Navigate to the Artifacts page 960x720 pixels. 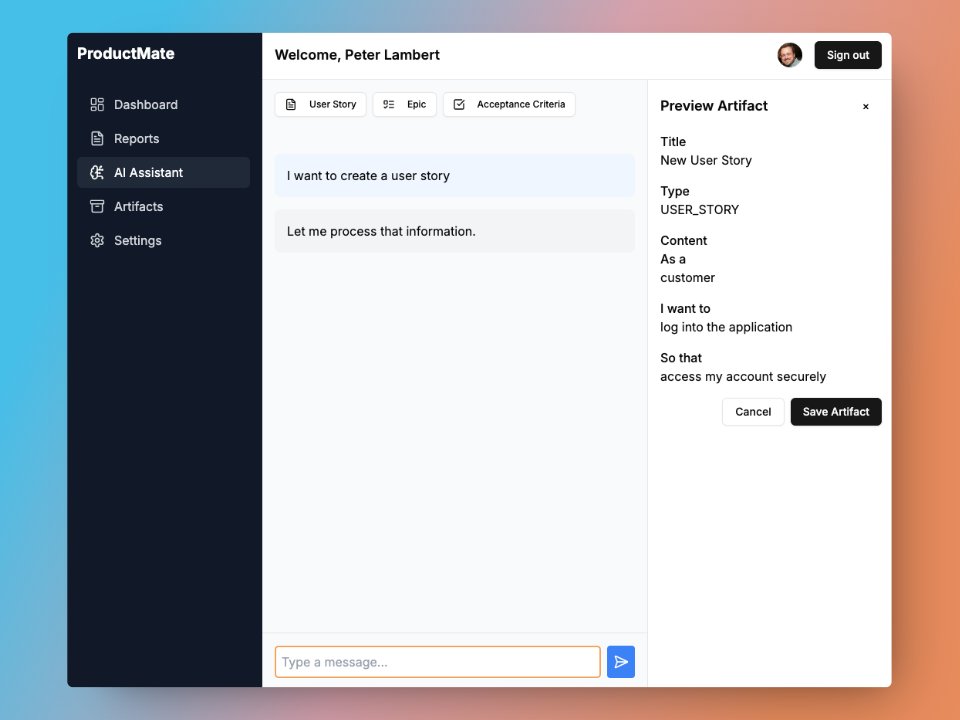138,206
